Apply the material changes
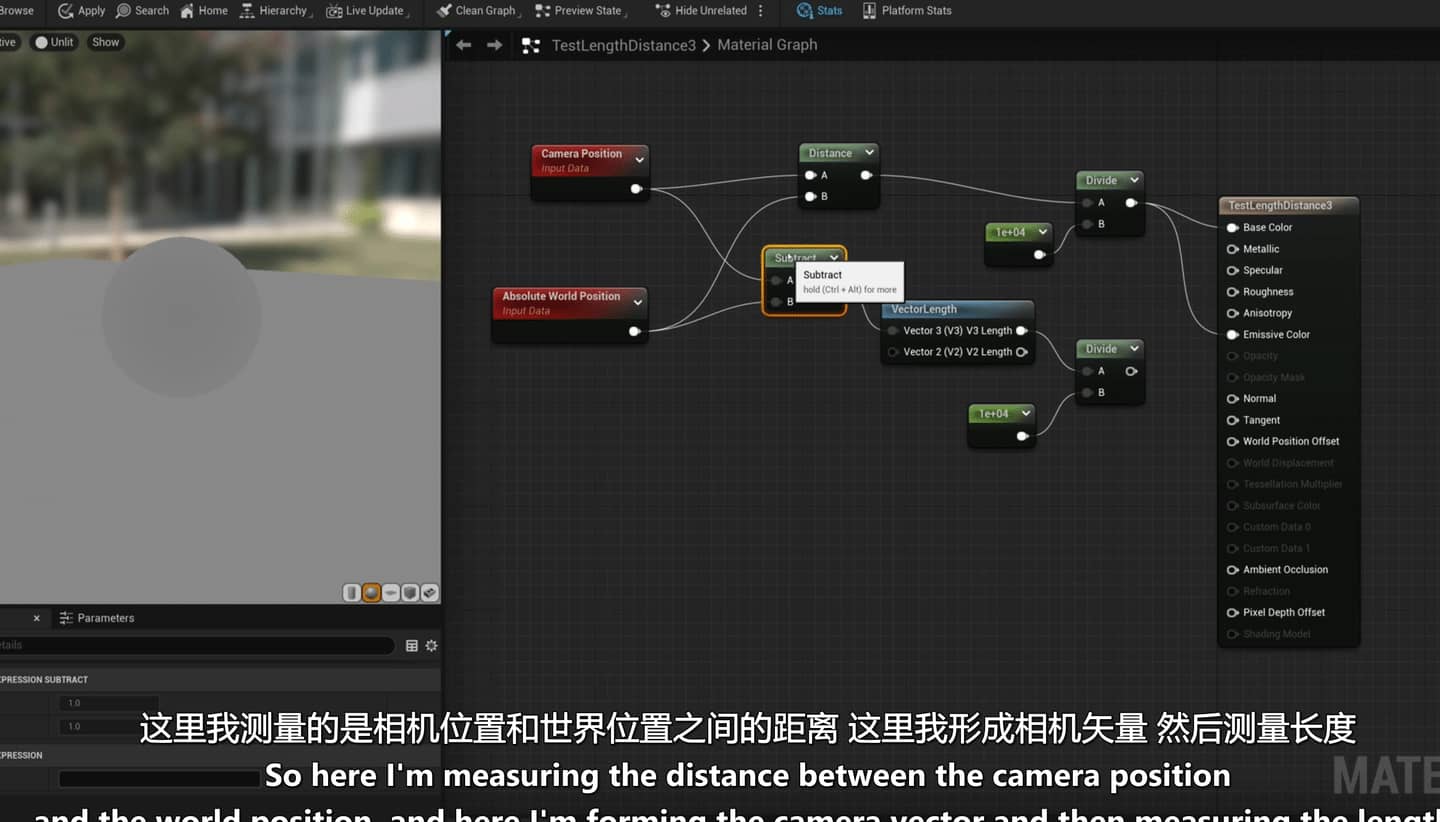Viewport: 1440px width, 822px height. pyautogui.click(x=81, y=11)
